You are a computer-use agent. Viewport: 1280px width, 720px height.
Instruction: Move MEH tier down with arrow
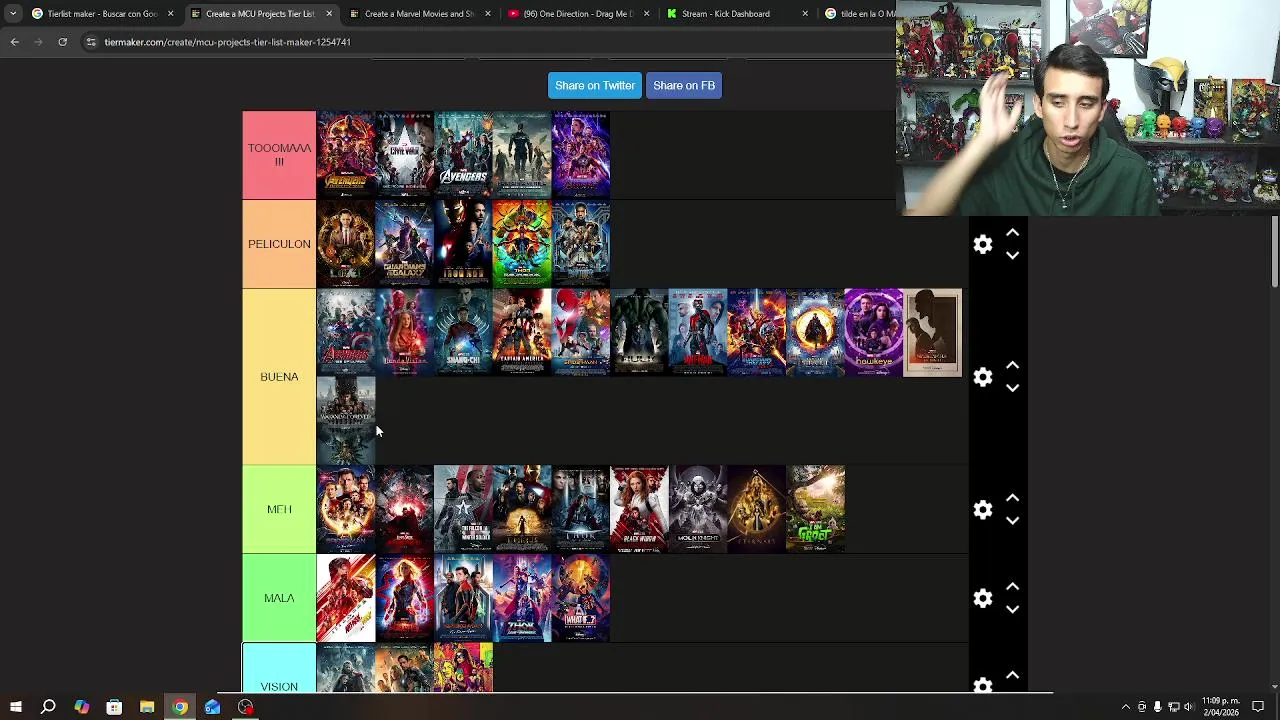pos(1012,521)
